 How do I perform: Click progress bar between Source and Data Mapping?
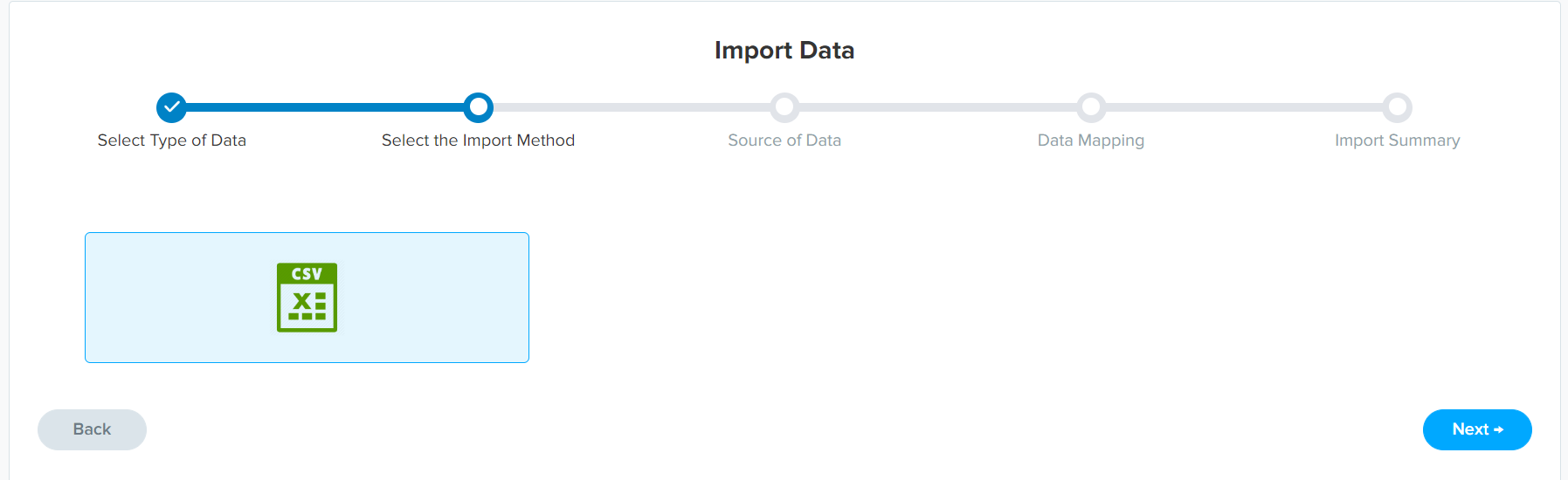pos(937,107)
